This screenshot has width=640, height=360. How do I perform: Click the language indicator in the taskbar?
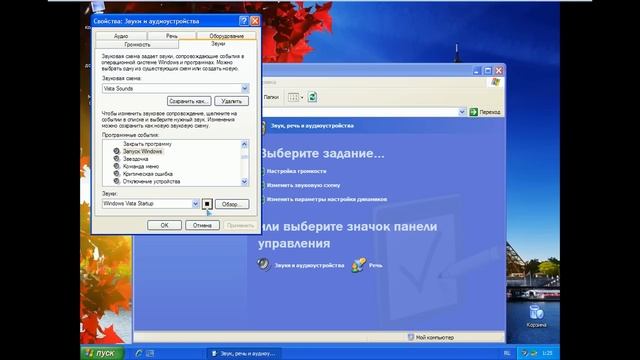click(x=507, y=353)
